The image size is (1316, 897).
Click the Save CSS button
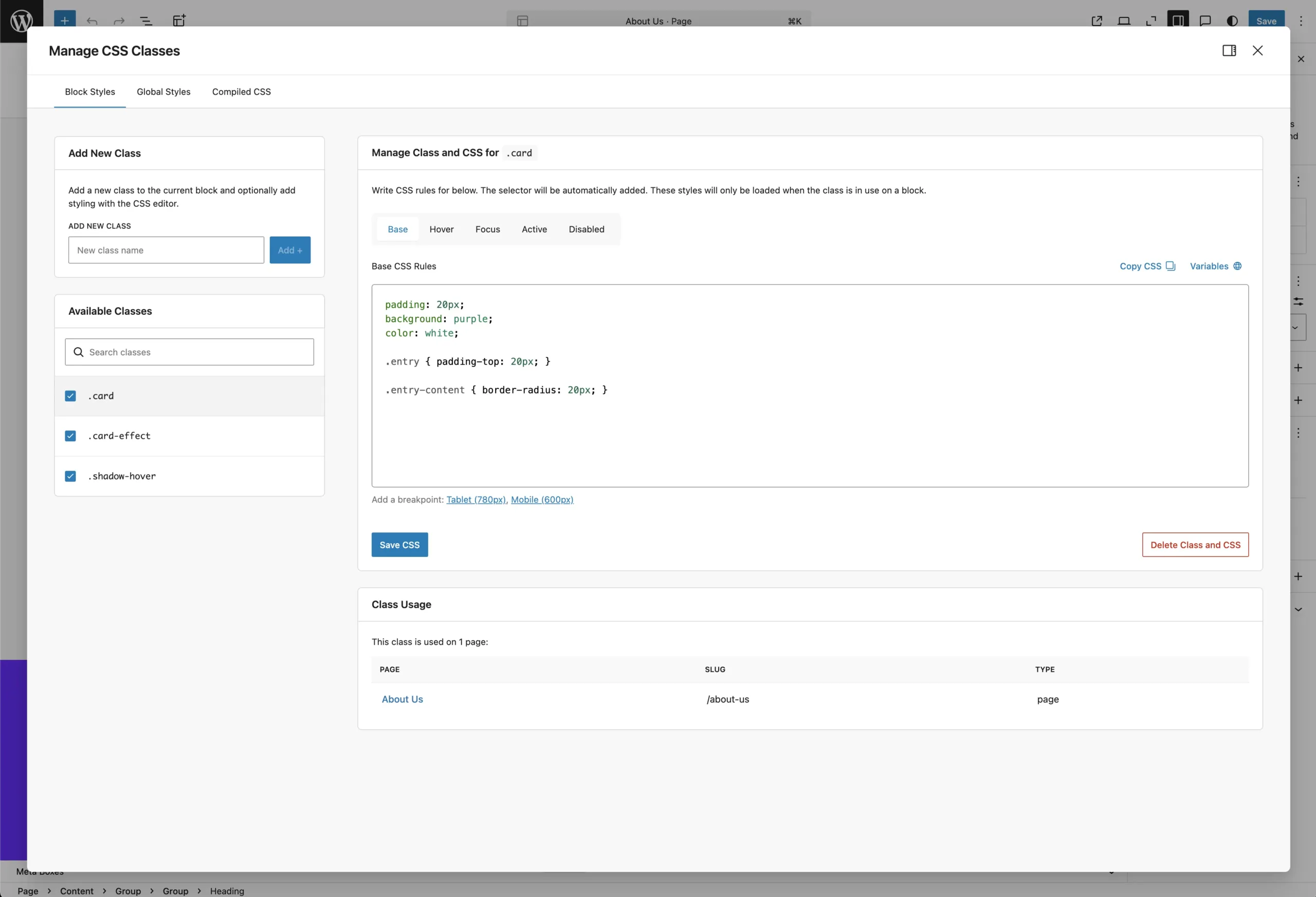tap(399, 545)
